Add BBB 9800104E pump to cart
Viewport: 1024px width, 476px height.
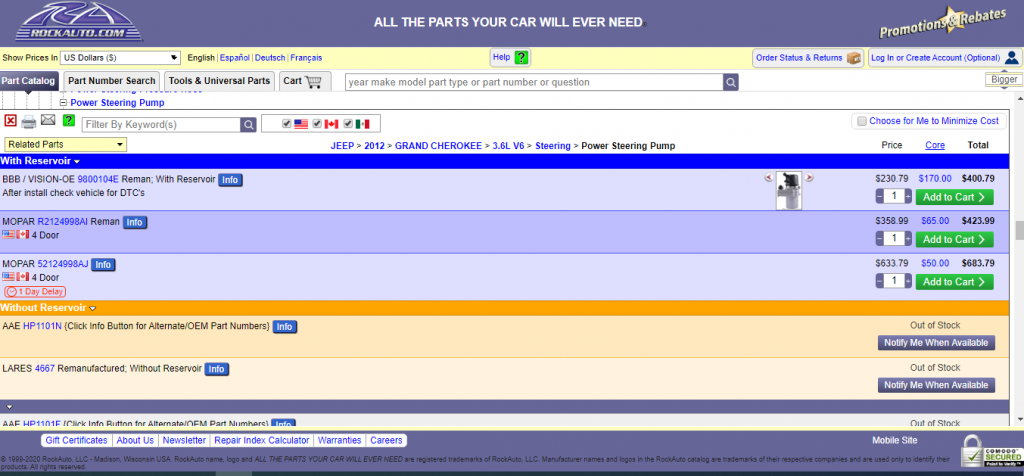point(954,197)
